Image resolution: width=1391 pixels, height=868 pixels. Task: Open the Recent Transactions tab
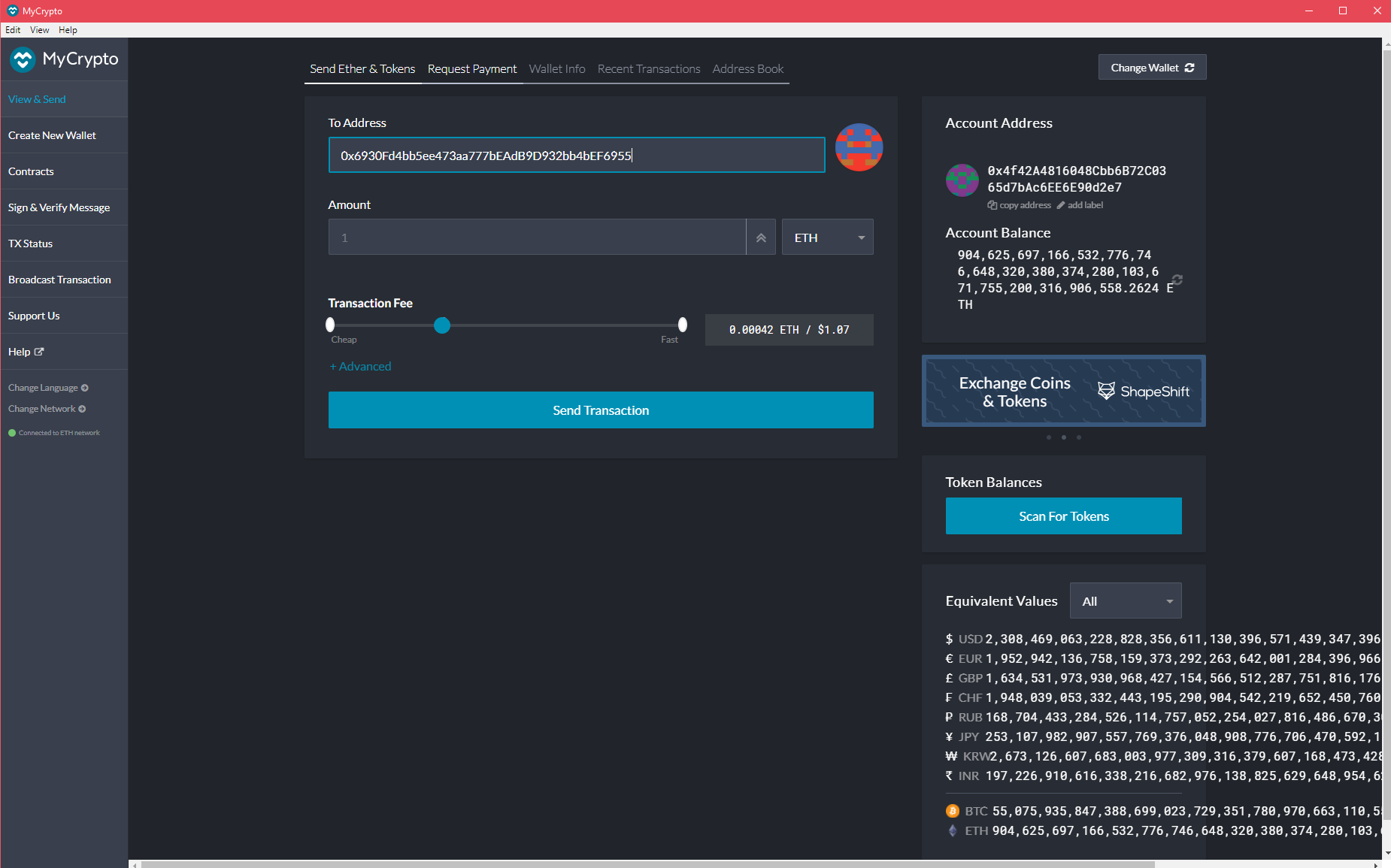(x=649, y=68)
